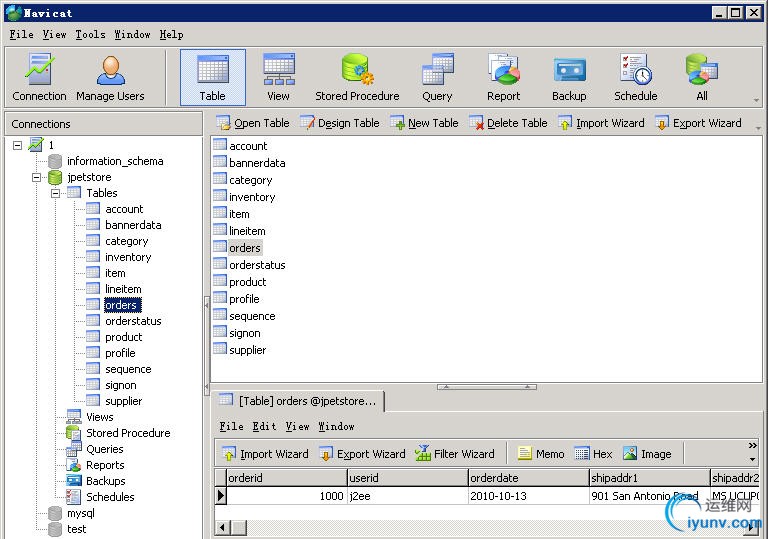Click the grid scroll left arrow

coord(223,528)
